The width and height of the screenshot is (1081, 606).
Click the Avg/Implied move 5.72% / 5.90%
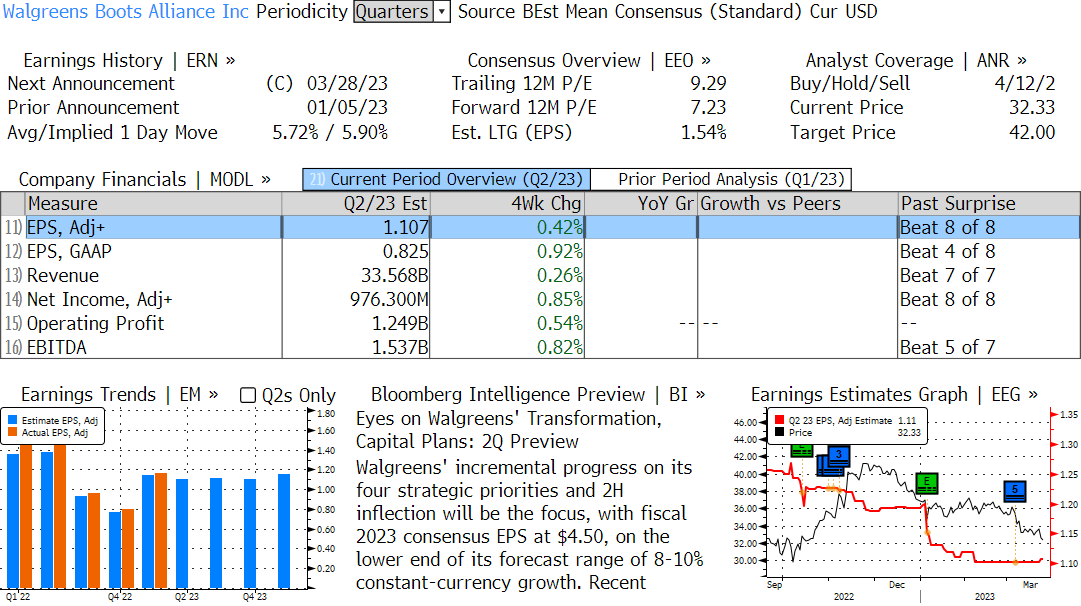point(330,132)
